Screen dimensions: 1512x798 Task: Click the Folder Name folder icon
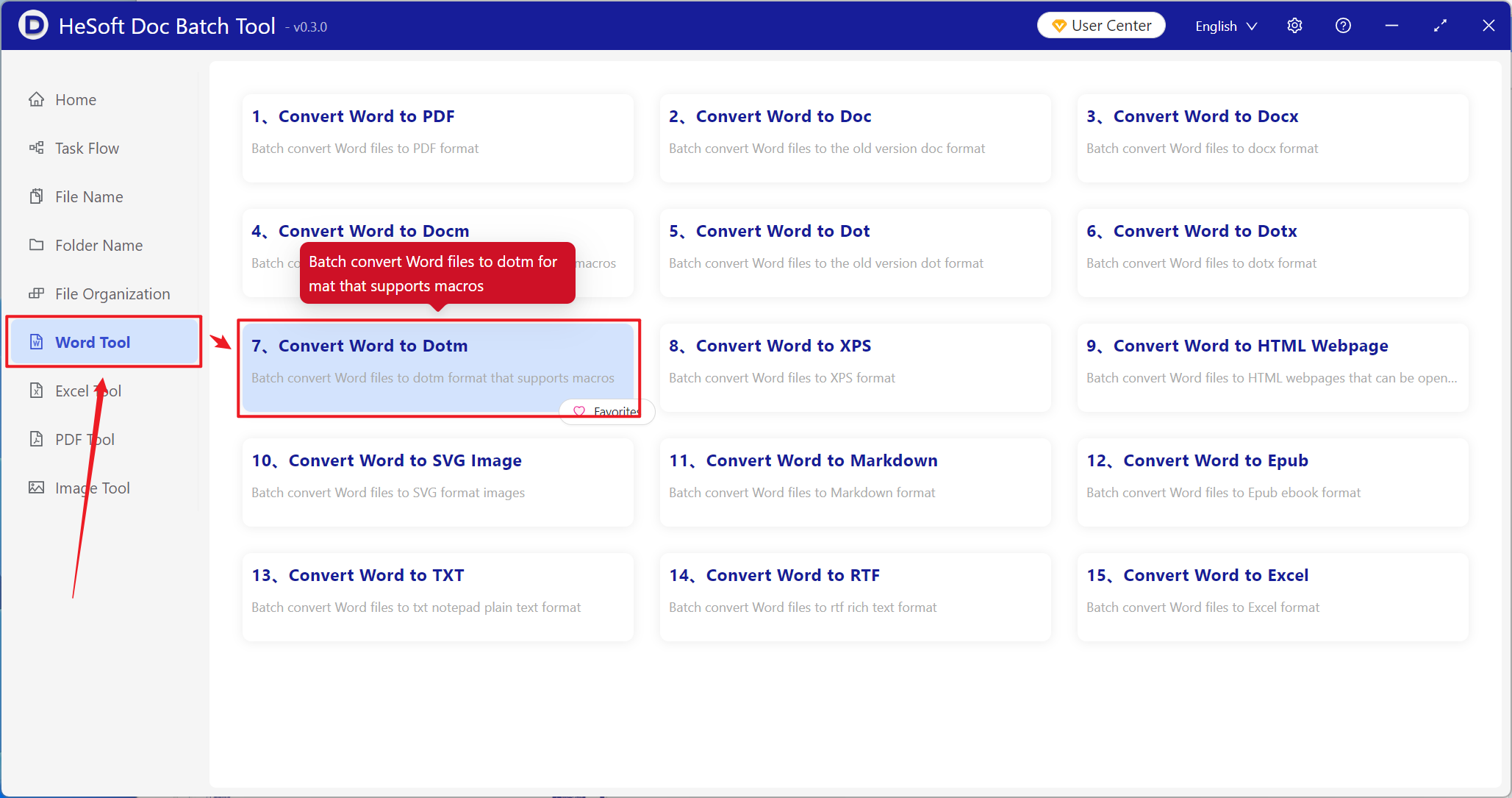coord(36,245)
